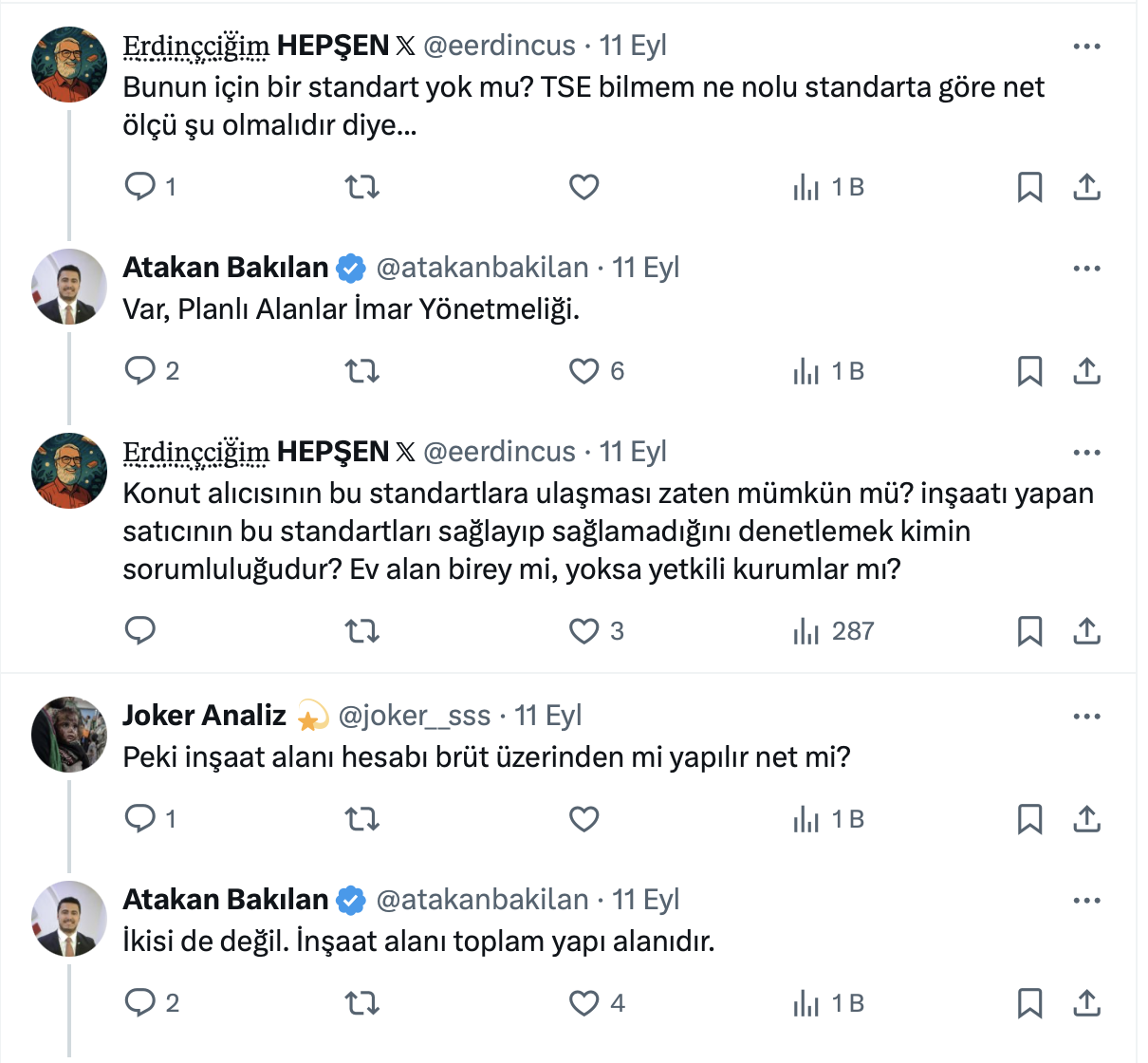Bookmark Erdinççiğim's first tweet about TSE standart
Screen dimensions: 1148x1063
click(1029, 187)
